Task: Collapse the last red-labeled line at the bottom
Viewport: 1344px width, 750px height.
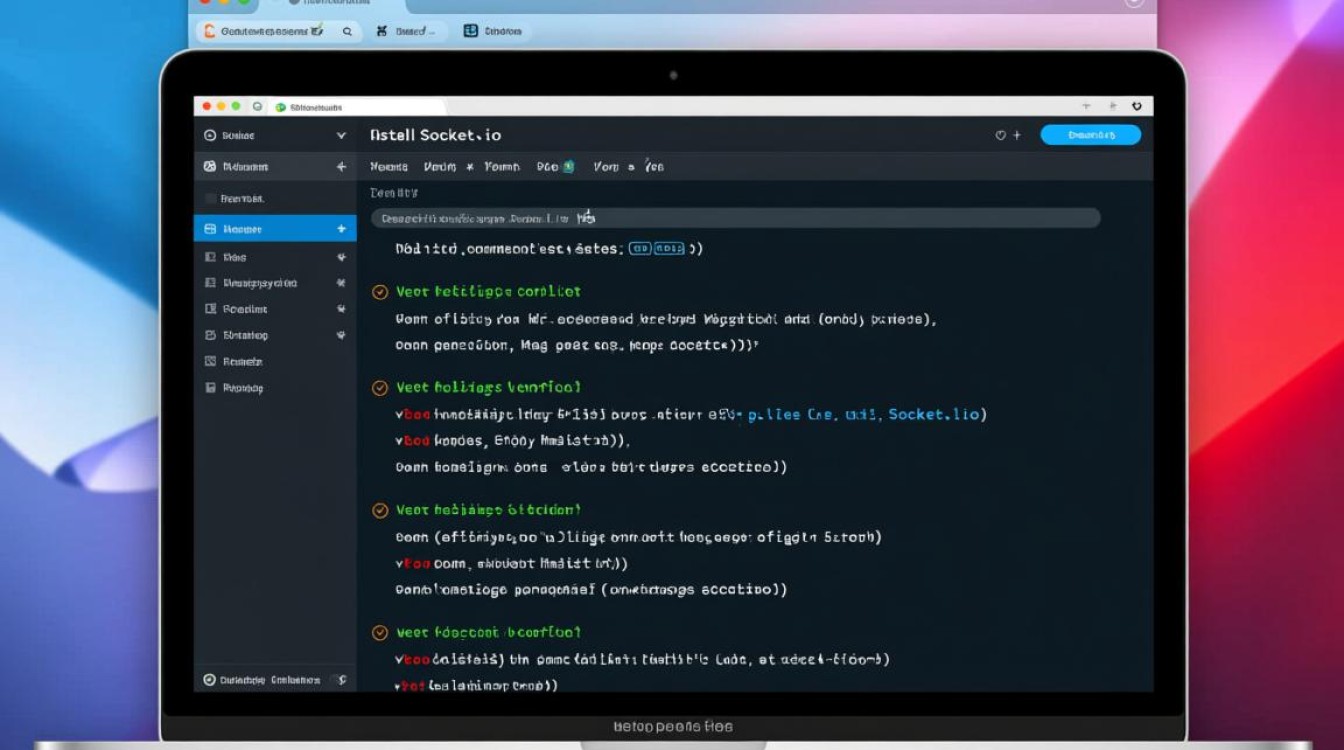Action: pos(400,687)
